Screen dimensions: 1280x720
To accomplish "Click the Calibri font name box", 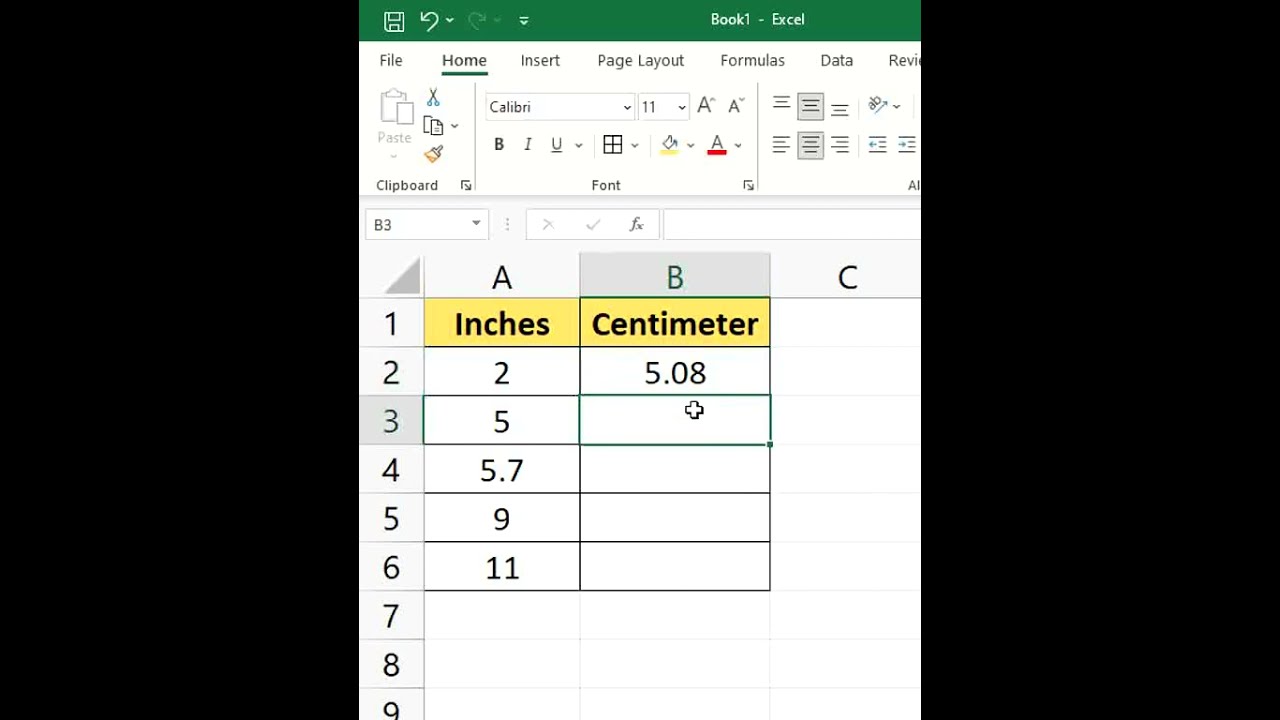I will [x=553, y=107].
